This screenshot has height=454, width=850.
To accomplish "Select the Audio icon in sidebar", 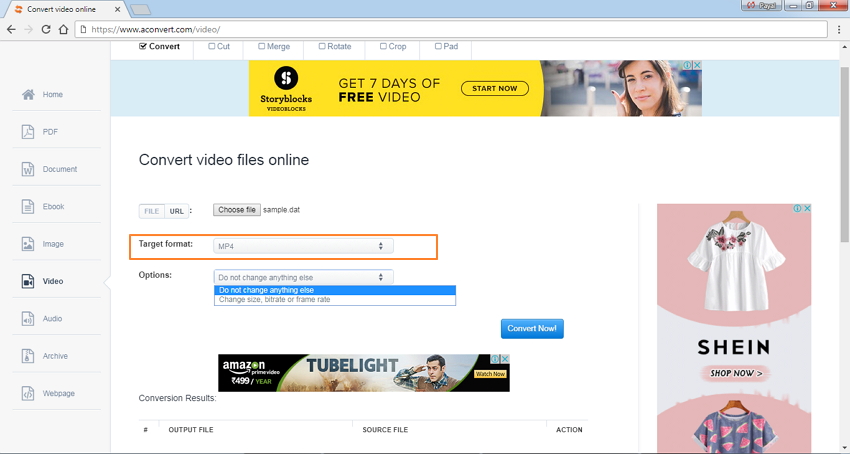I will click(28, 319).
